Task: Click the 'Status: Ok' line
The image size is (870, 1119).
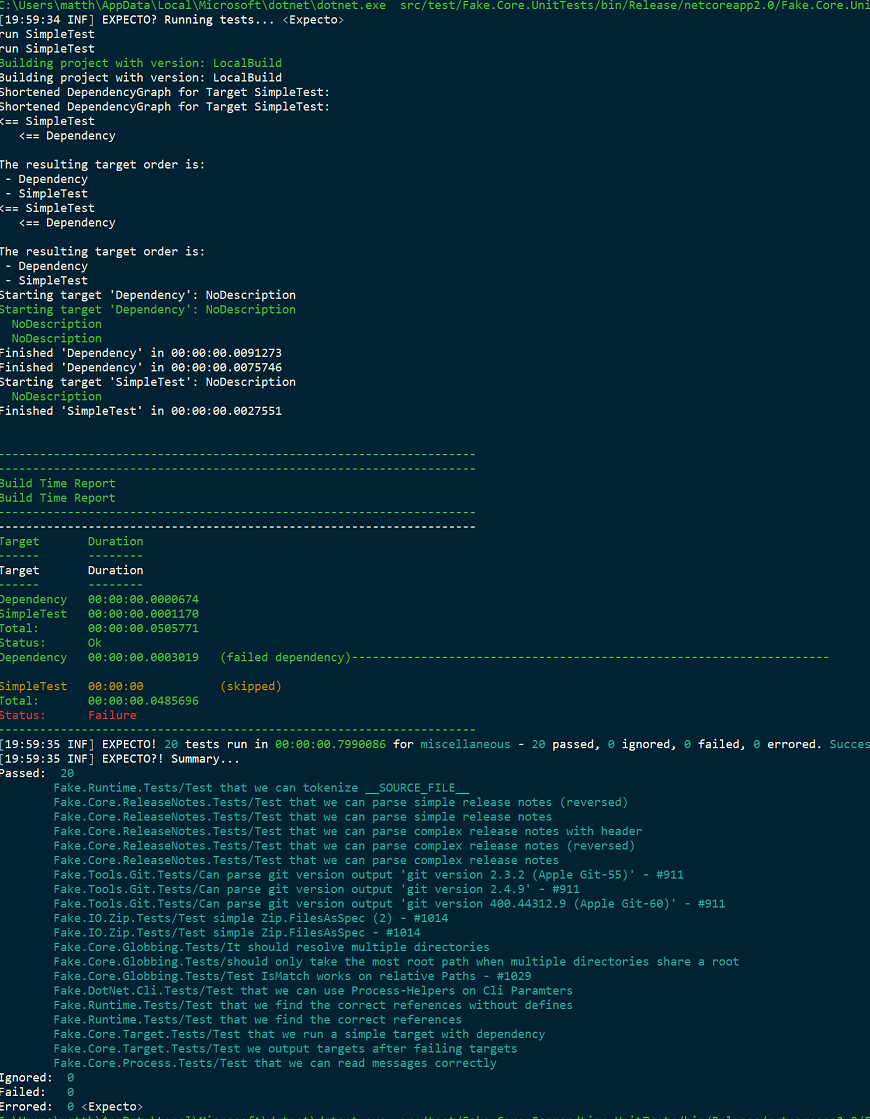Action: (x=51, y=643)
